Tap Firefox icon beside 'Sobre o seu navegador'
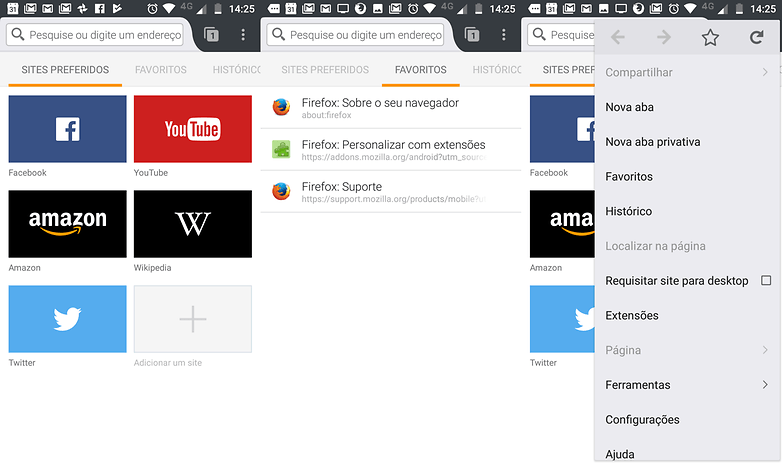The width and height of the screenshot is (782, 463). point(281,107)
